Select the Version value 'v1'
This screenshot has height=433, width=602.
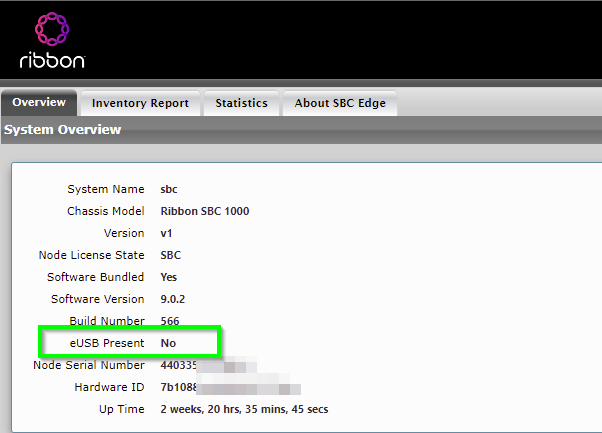pos(166,233)
